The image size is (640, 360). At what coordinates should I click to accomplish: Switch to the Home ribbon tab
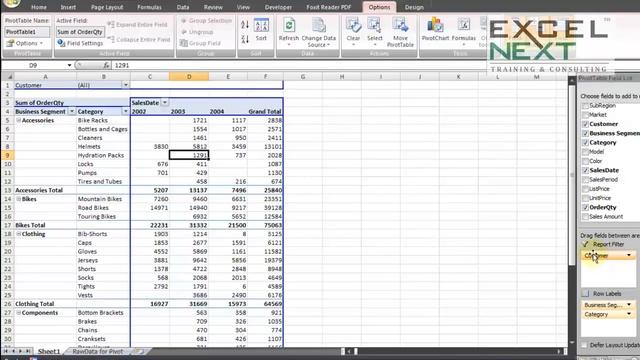pos(39,7)
